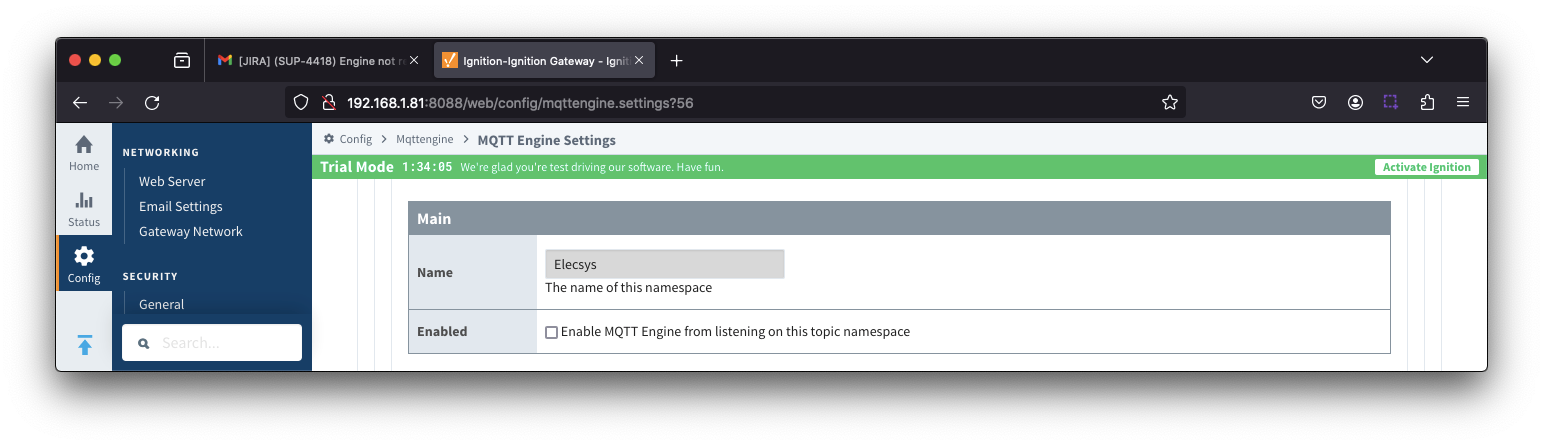Bookmark this page with star icon

(1169, 102)
